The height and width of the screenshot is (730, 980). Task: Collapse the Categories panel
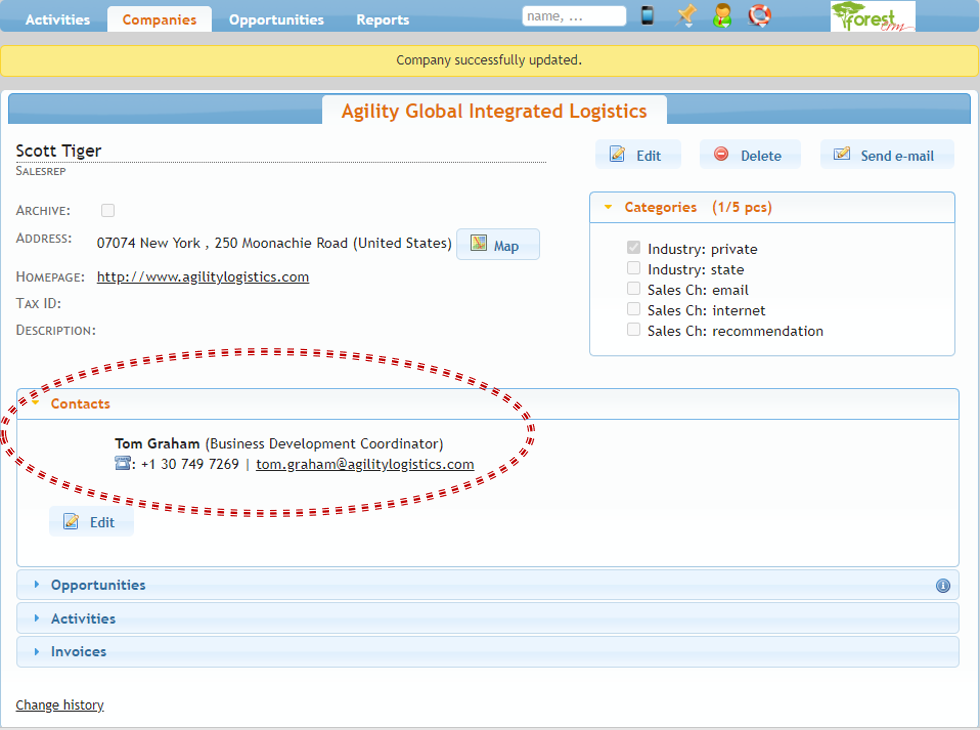[660, 207]
